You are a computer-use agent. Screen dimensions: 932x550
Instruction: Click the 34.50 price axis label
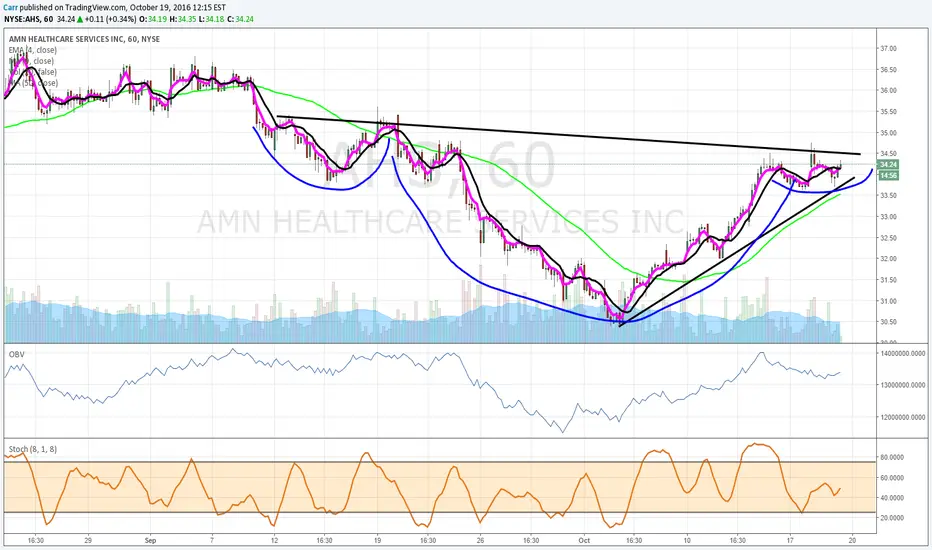(888, 153)
